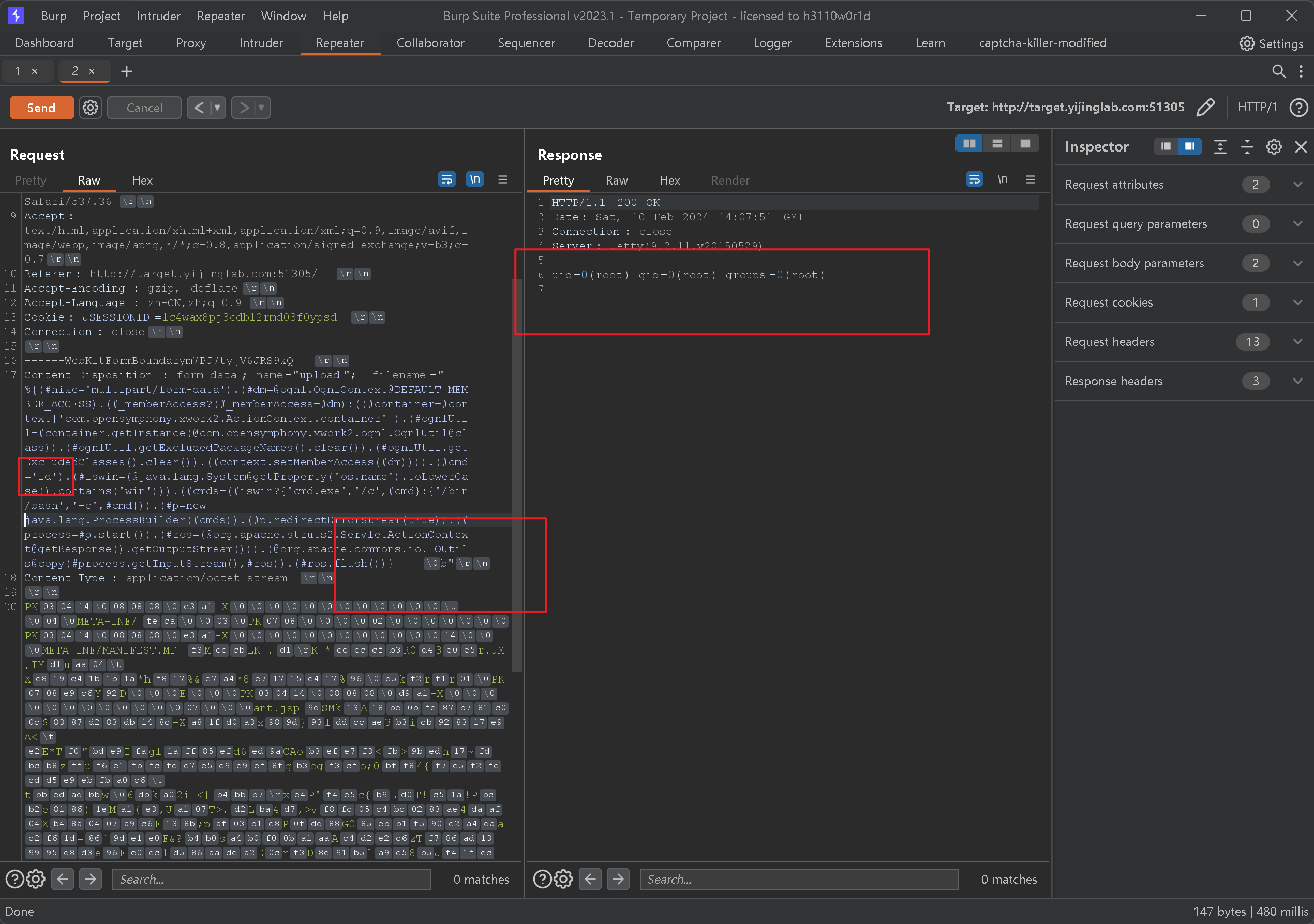Switch to side-by-side layout view
Viewport: 1314px width, 924px height.
[969, 143]
